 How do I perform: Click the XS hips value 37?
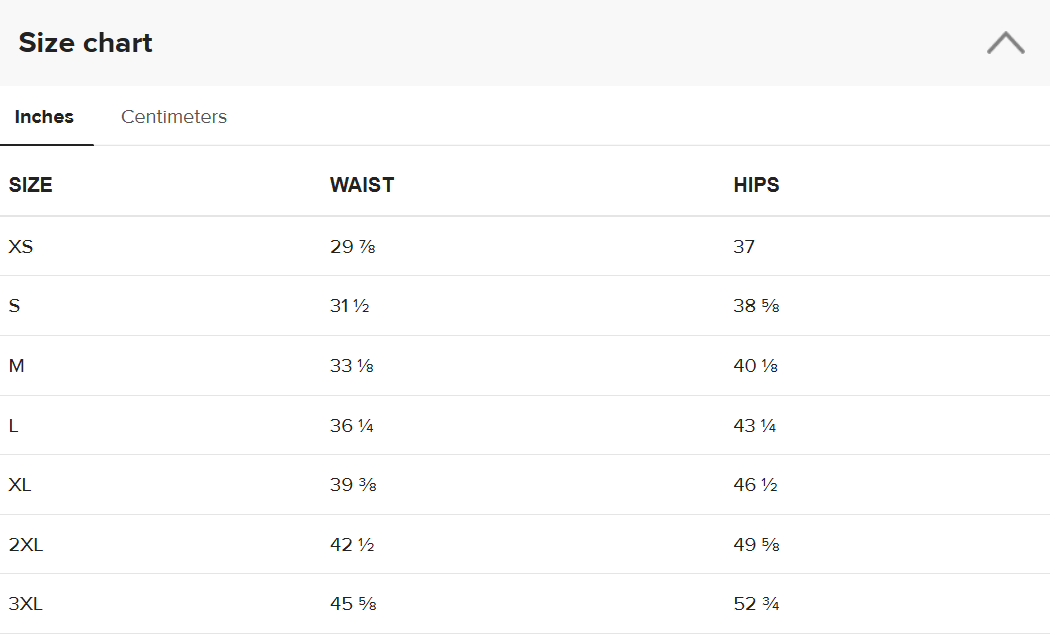(x=744, y=246)
